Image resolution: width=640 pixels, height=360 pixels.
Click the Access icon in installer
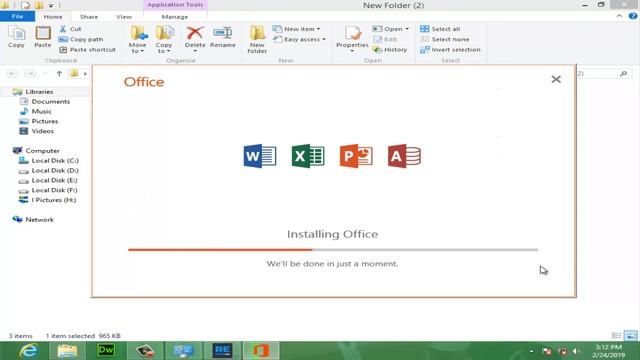click(404, 156)
